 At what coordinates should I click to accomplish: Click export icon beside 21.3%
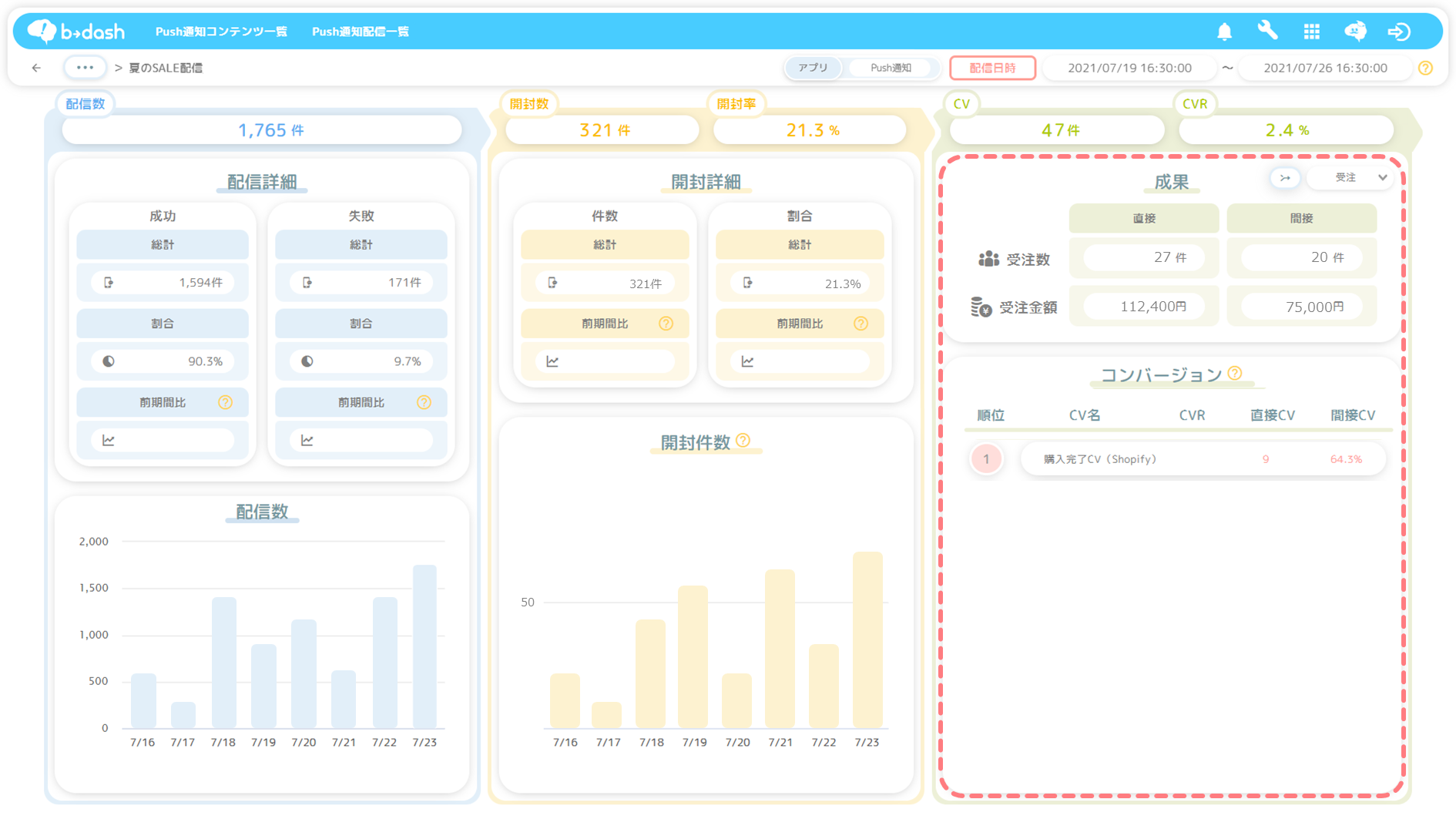tap(747, 283)
